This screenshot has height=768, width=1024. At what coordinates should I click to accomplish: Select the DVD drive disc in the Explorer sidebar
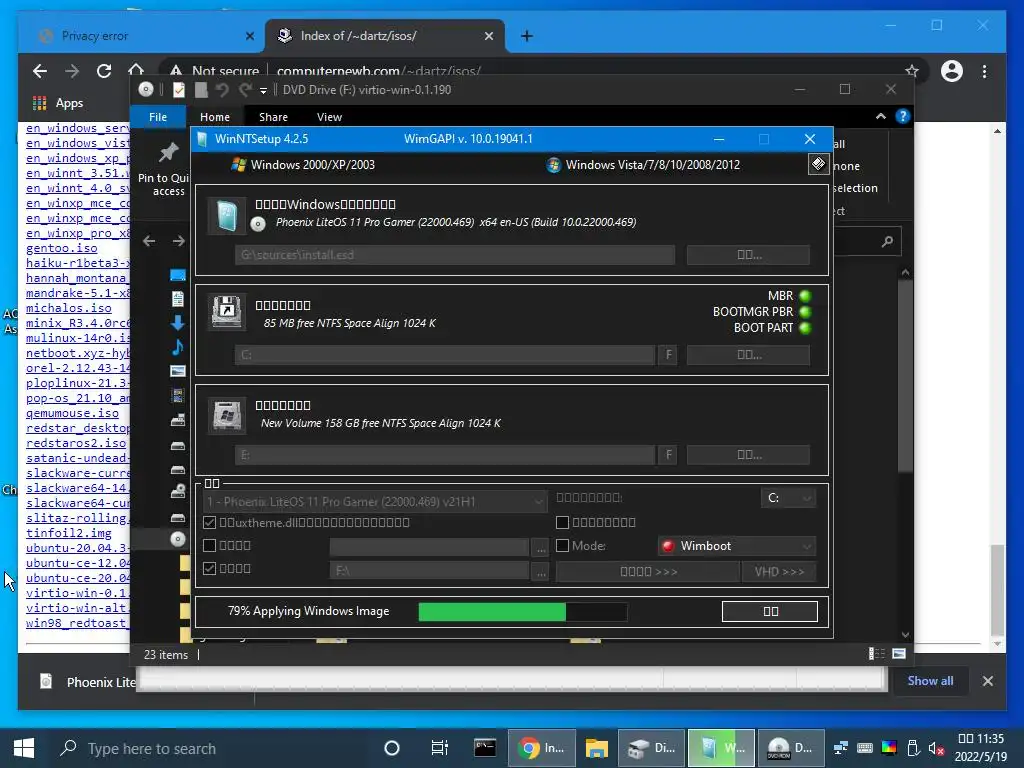pos(178,539)
